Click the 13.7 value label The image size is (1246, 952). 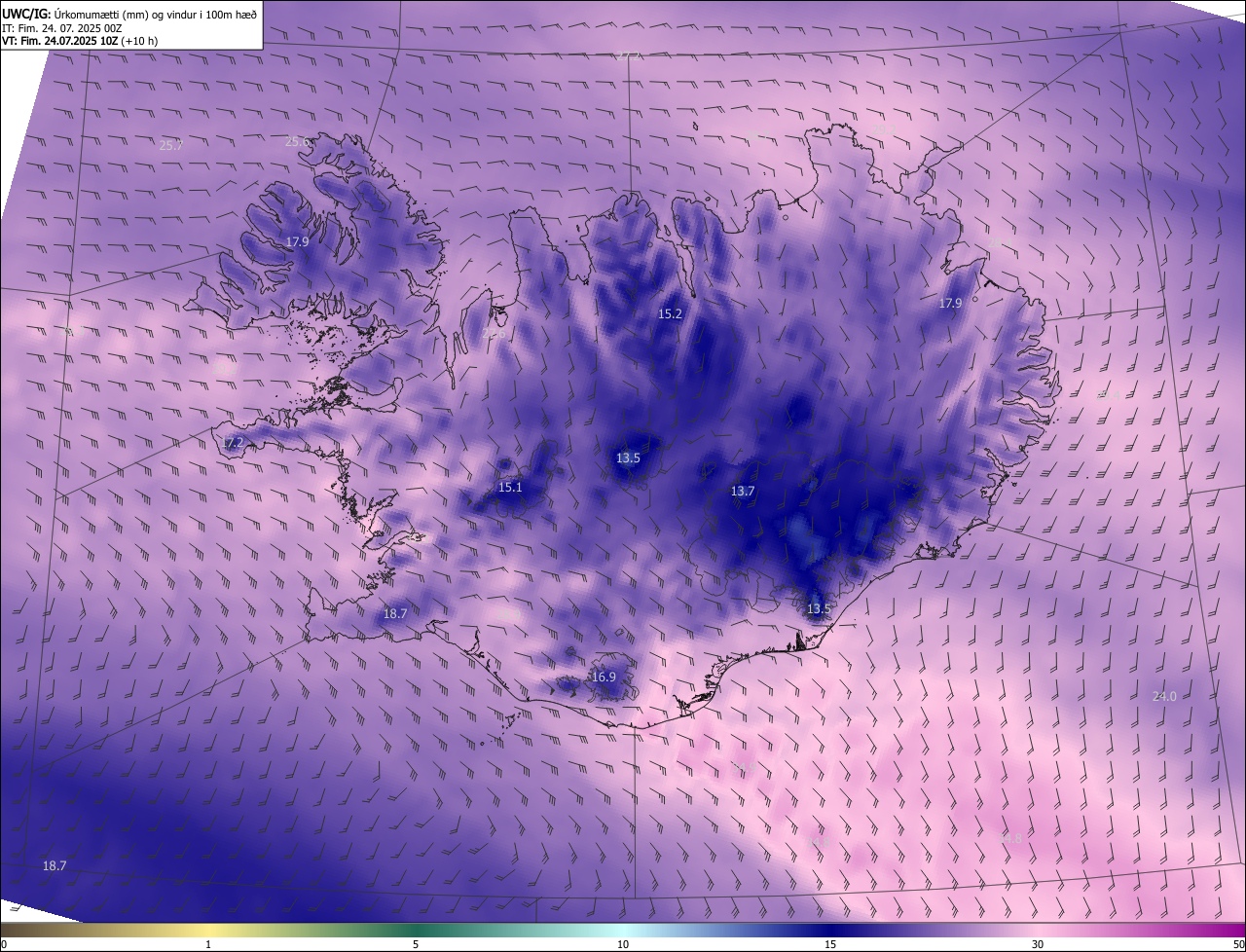click(x=743, y=491)
